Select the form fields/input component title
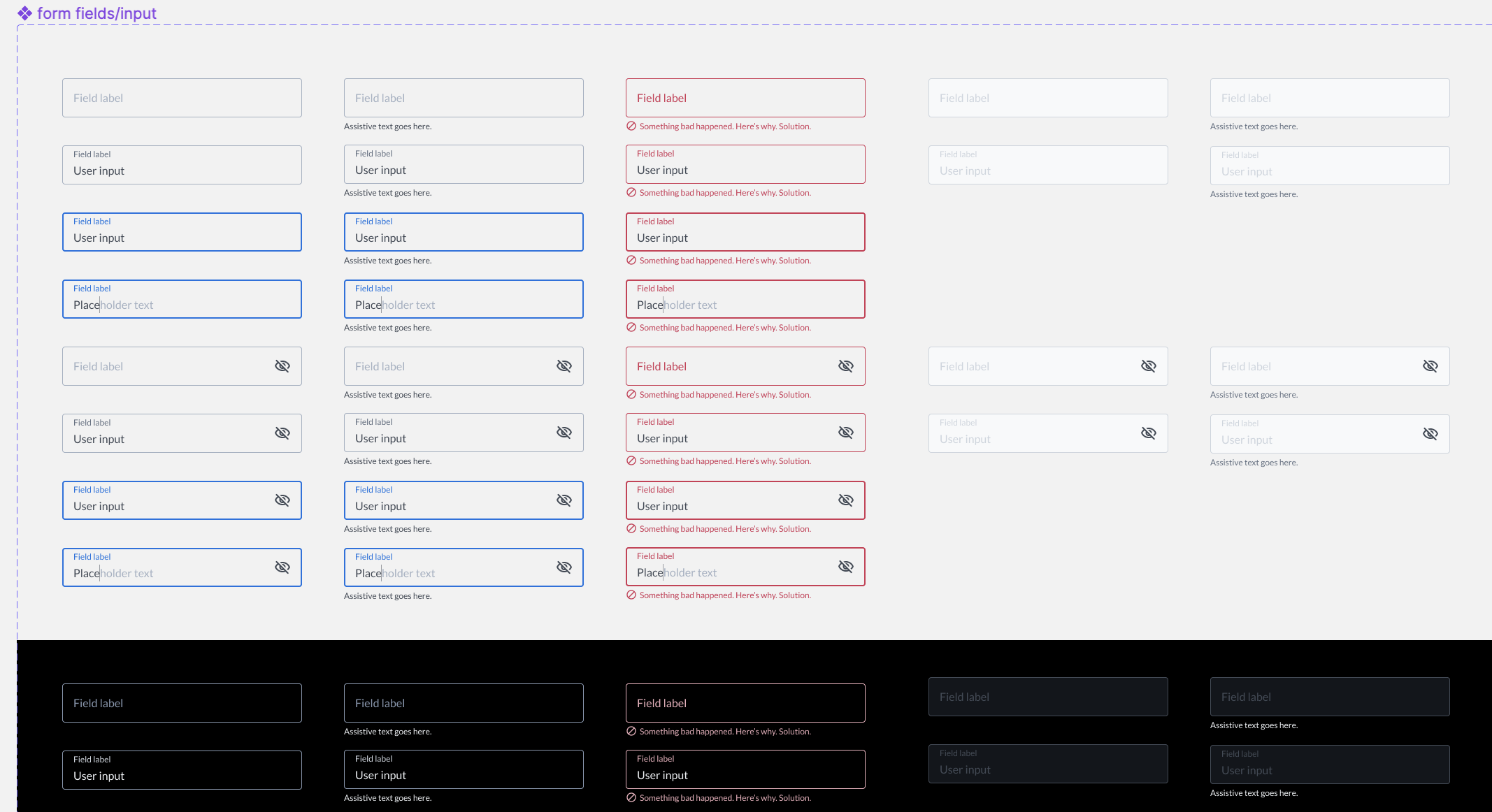This screenshot has height=812, width=1492. [x=96, y=13]
